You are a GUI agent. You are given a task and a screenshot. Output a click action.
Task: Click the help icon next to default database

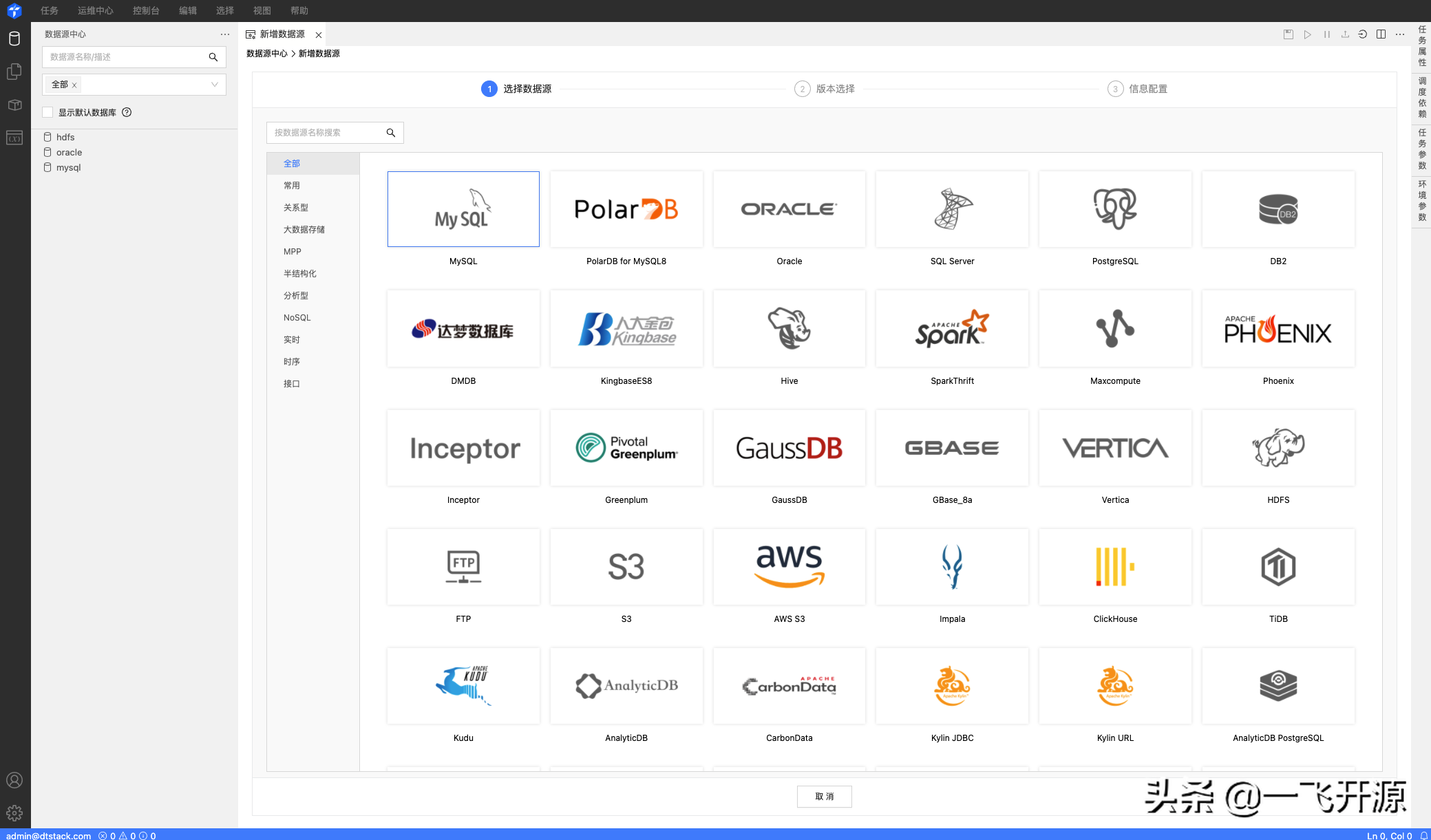click(x=127, y=112)
